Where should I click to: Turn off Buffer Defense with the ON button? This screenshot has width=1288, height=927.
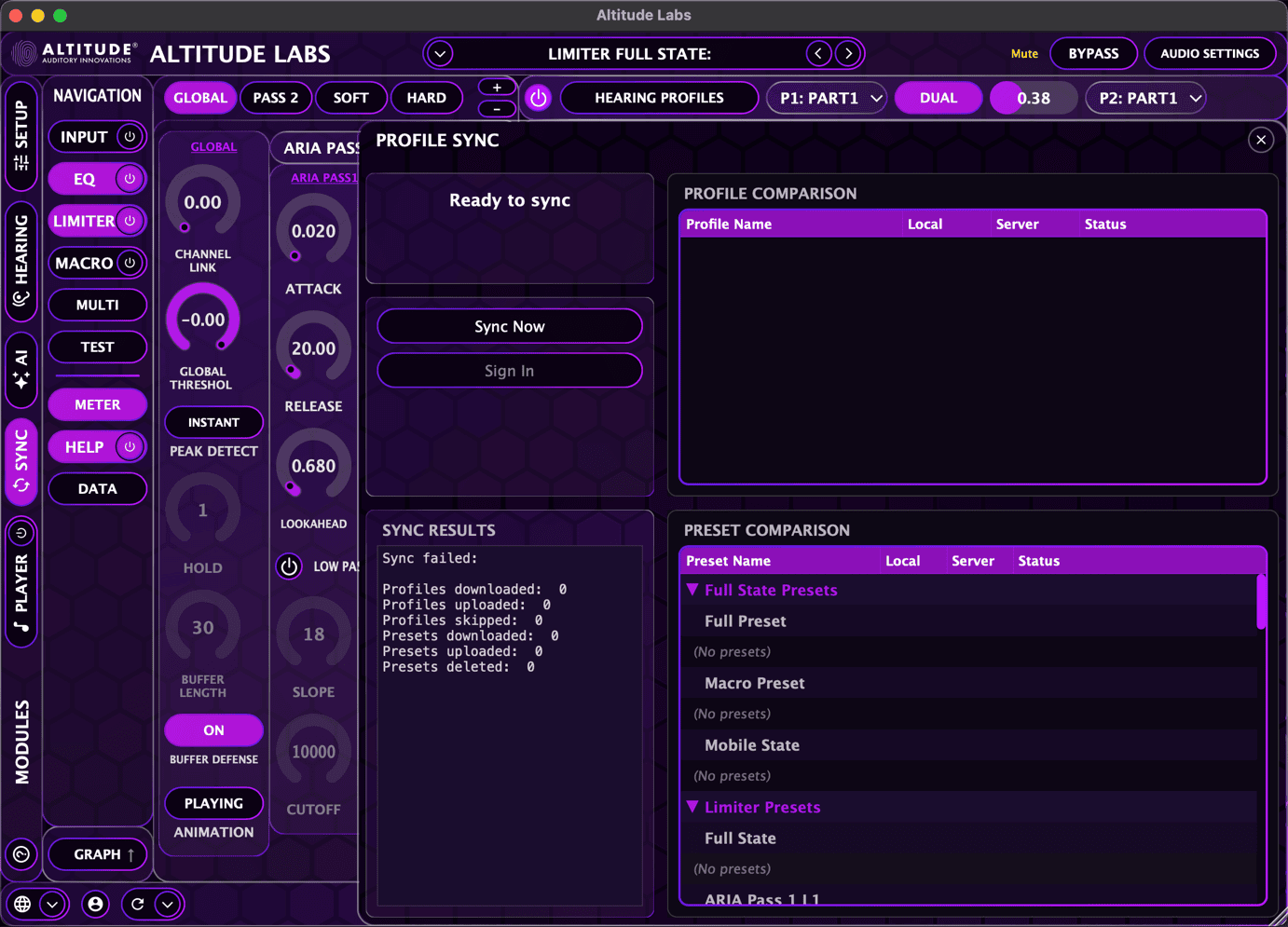click(x=213, y=730)
